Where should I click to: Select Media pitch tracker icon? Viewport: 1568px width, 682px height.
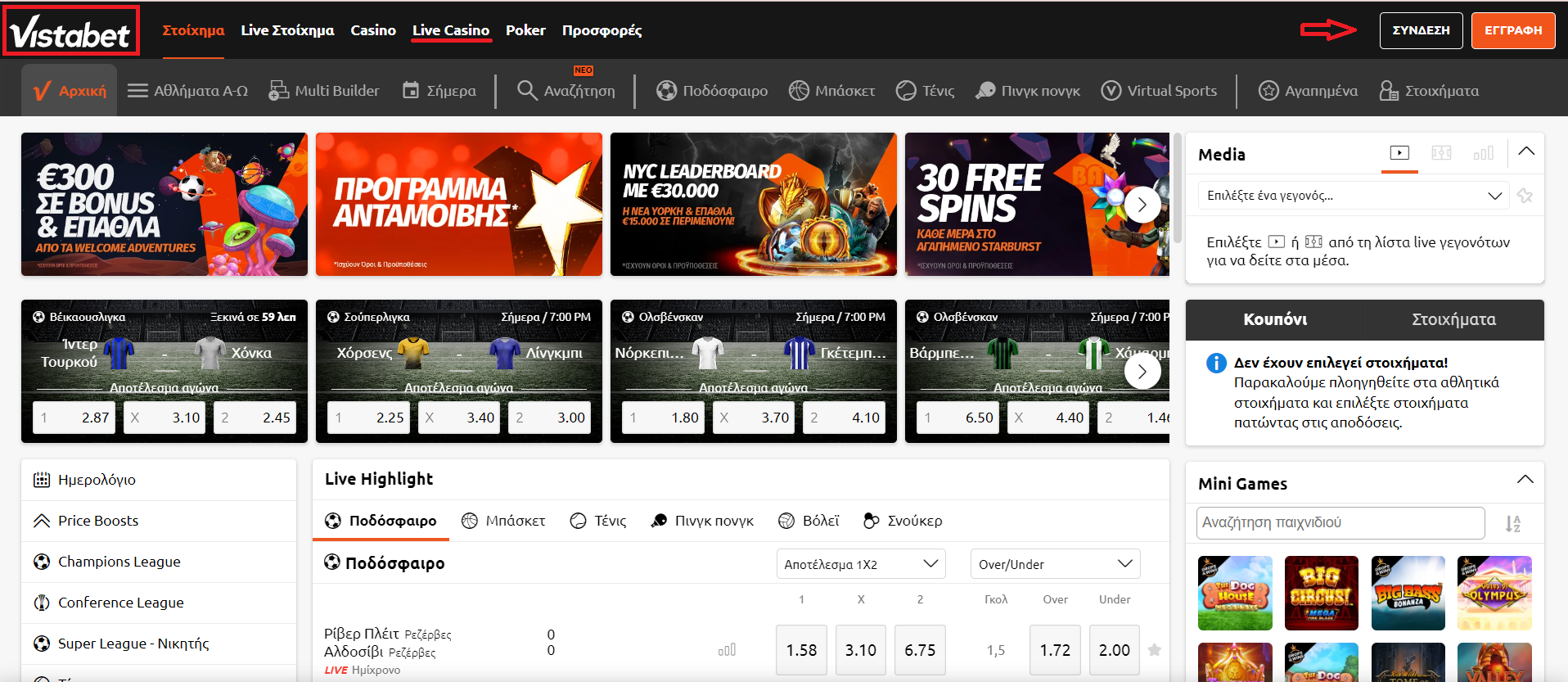(x=1441, y=153)
